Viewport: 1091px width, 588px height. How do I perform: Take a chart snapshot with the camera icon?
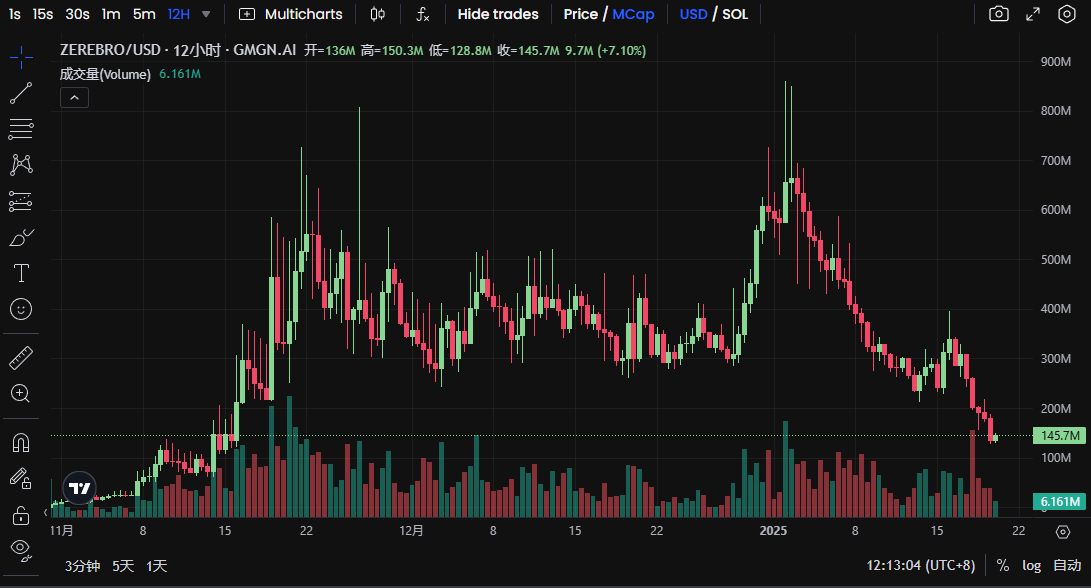coord(998,14)
